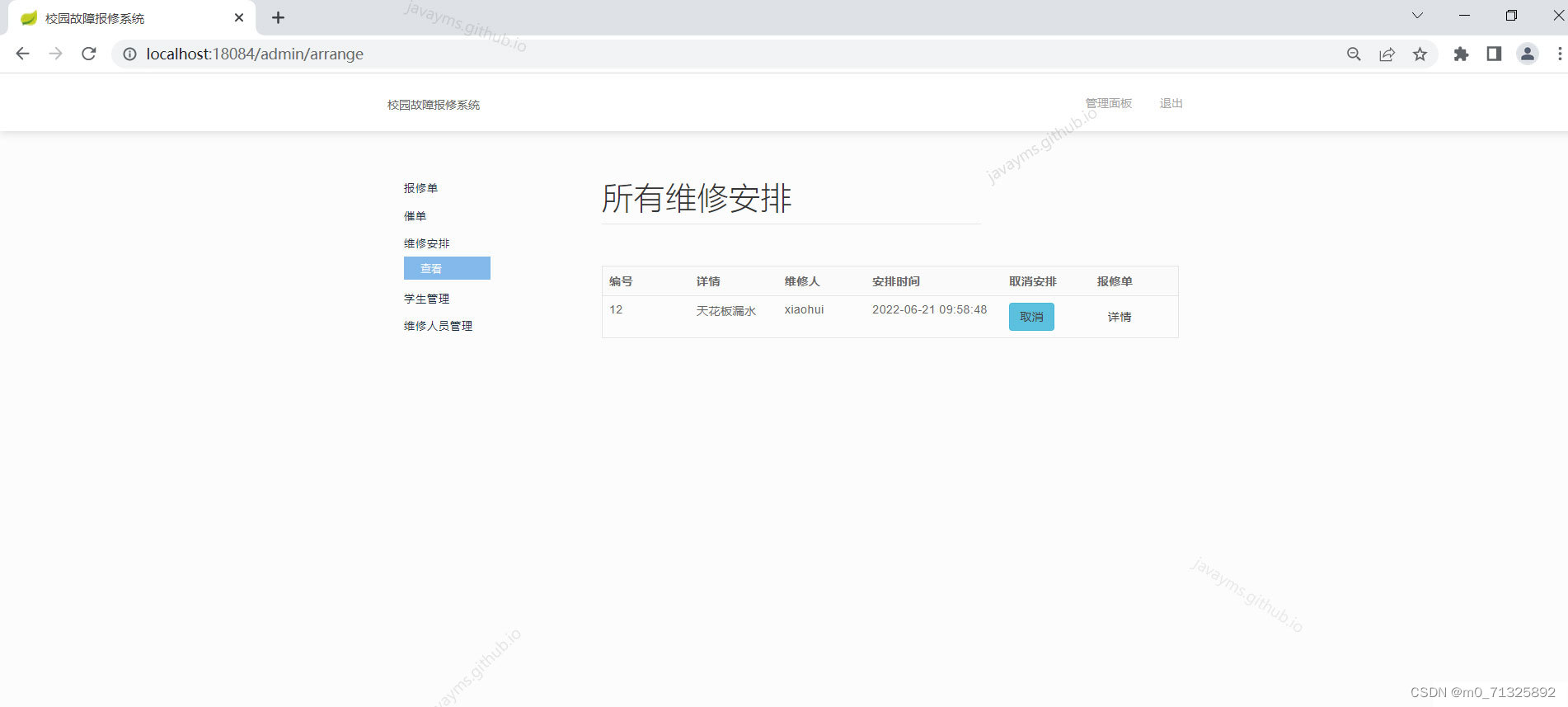Open 详情 link for repair order row
1568x707 pixels.
point(1120,317)
